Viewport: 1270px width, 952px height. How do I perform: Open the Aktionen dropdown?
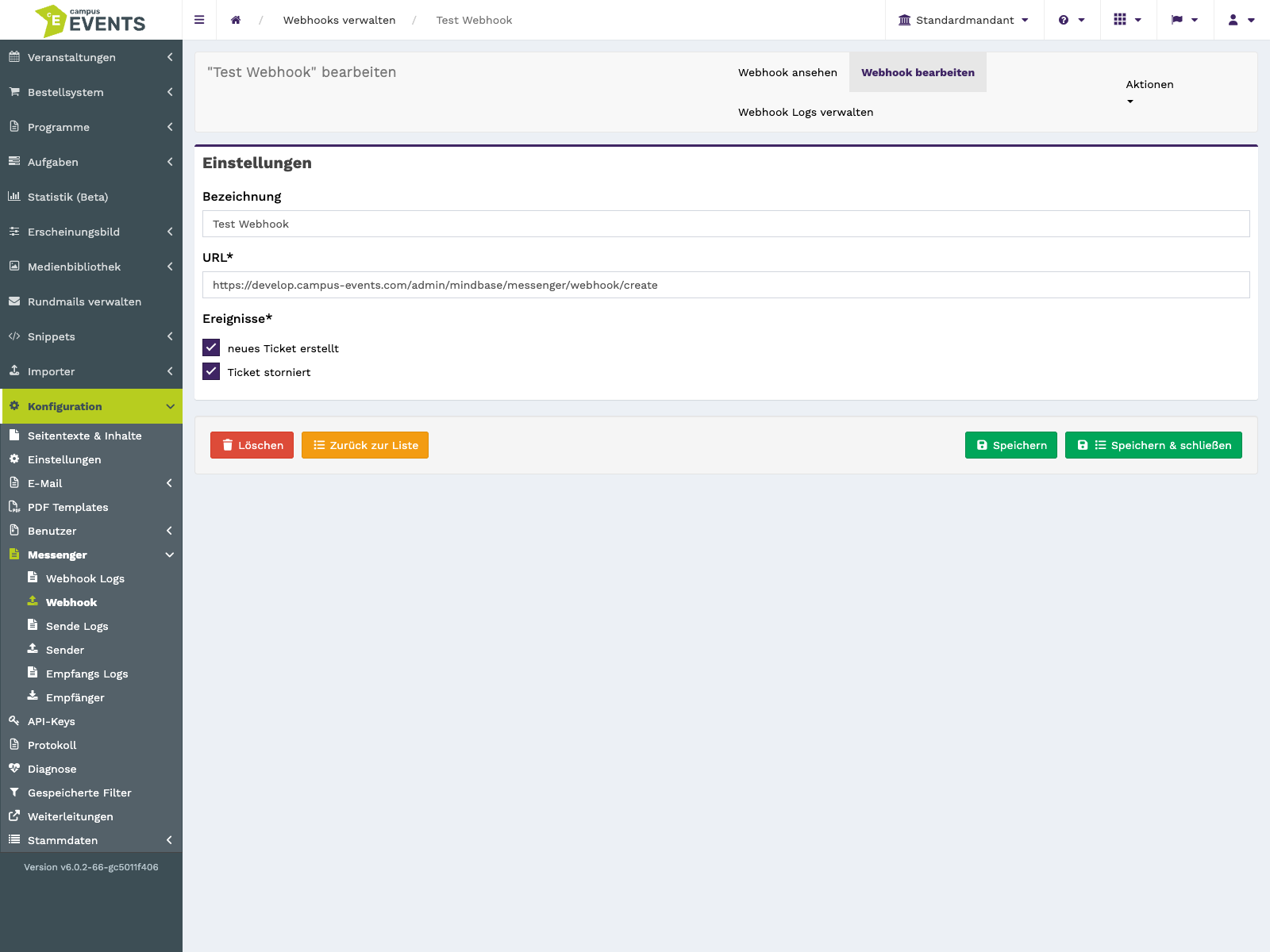1149,92
